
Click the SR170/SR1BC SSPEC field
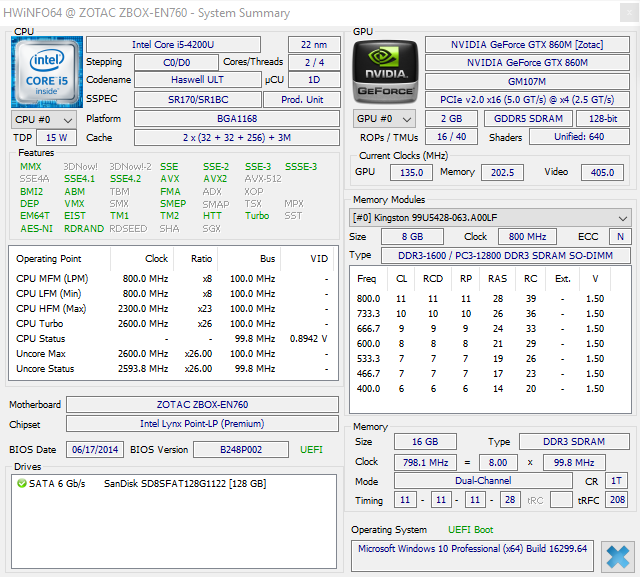click(198, 100)
